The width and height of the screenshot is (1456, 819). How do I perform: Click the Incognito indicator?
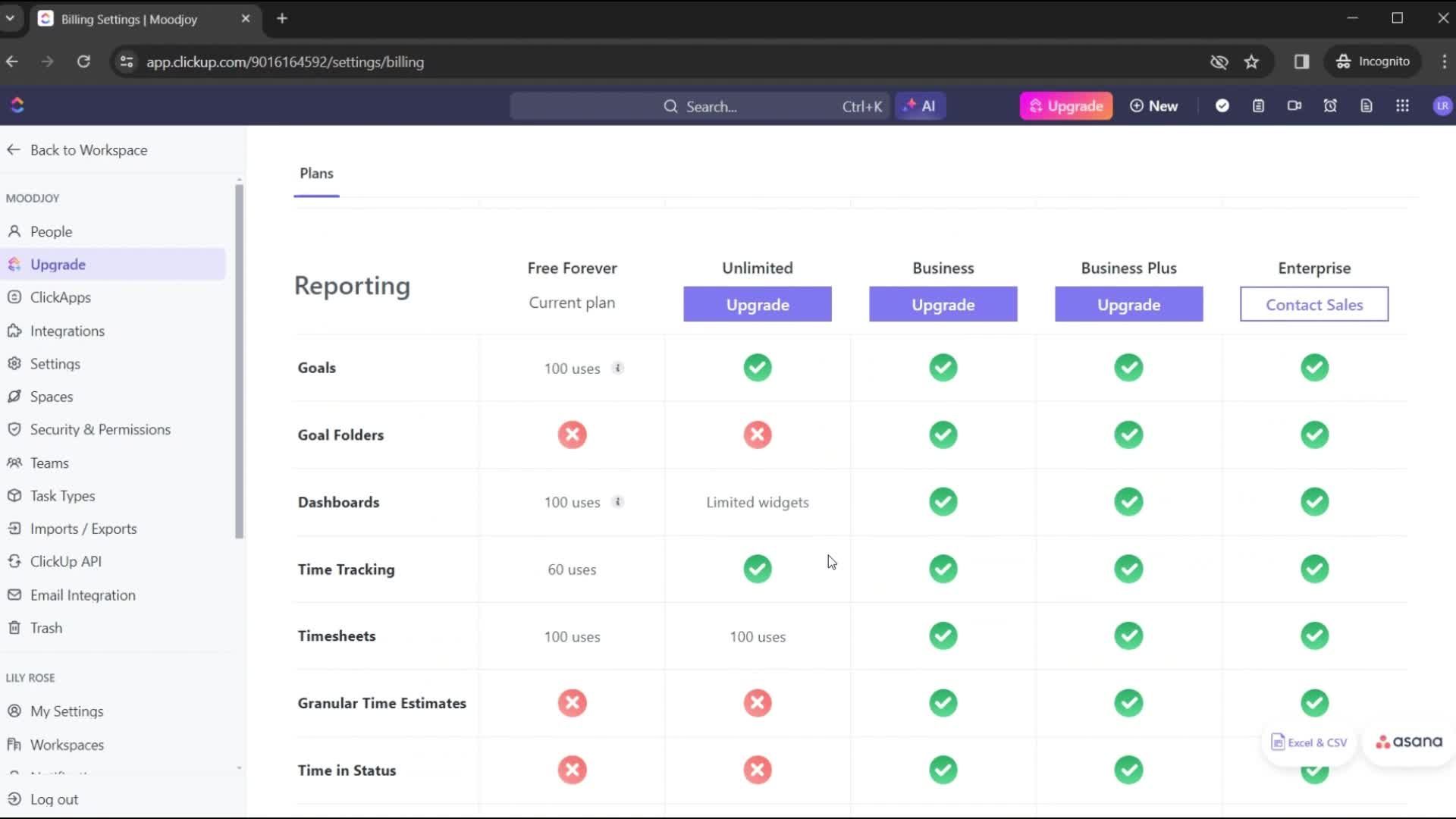1373,61
